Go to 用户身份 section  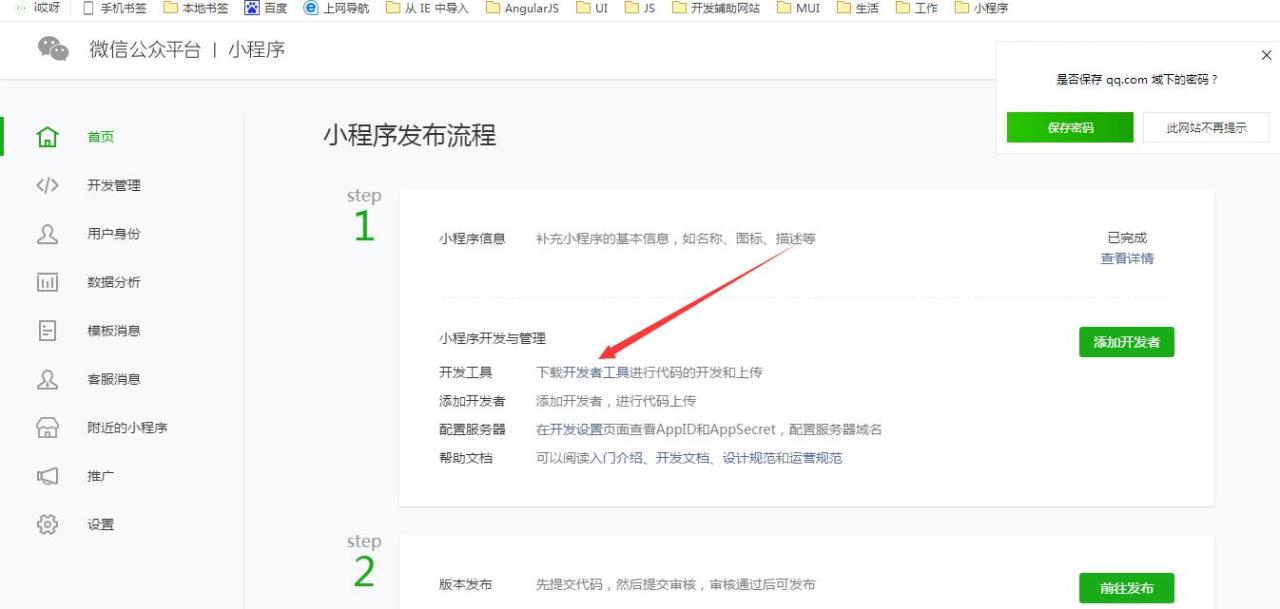pos(114,234)
